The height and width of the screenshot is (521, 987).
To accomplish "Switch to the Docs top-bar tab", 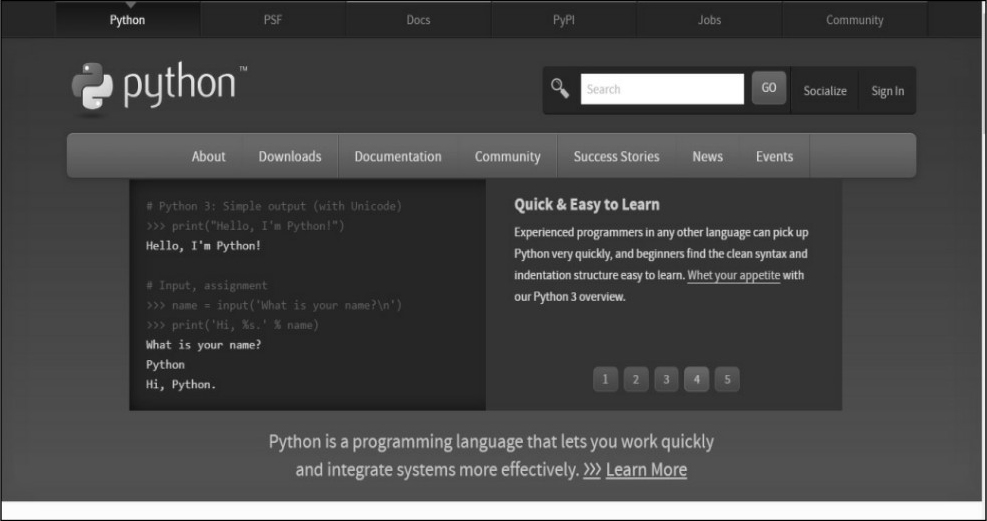I will point(418,20).
